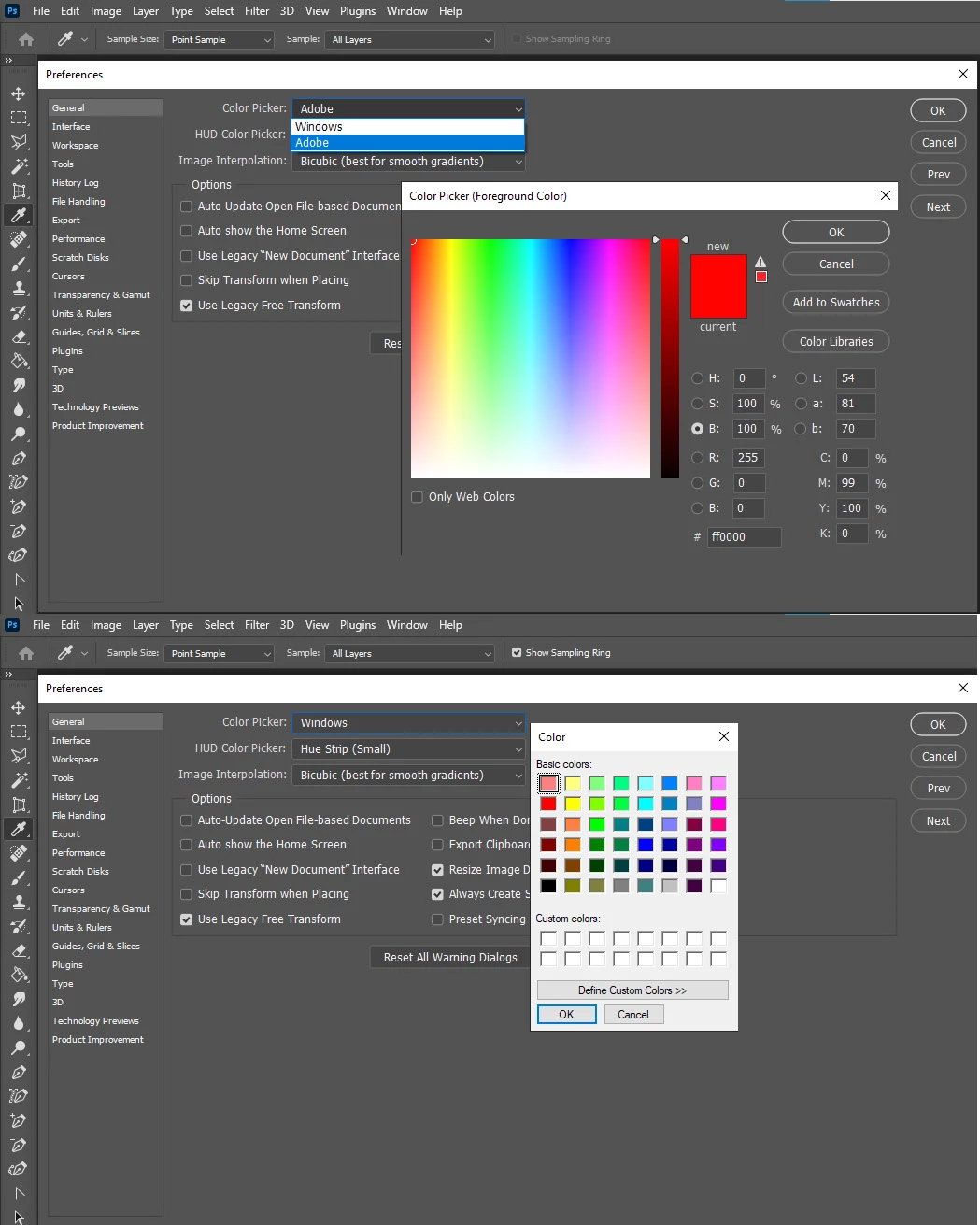
Task: Select Rectangular Marquee tool in upper Photoshop window
Action: 19,118
